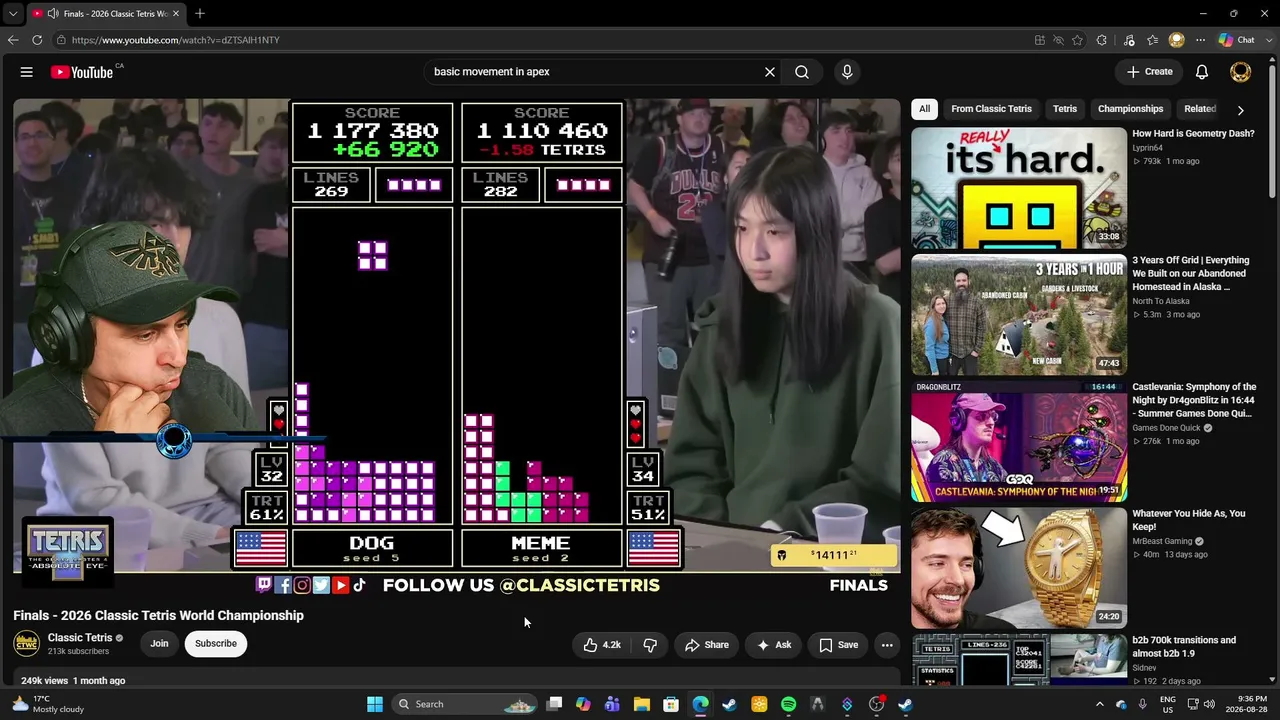
Task: Mute the tab via speaker icon
Action: (52, 14)
